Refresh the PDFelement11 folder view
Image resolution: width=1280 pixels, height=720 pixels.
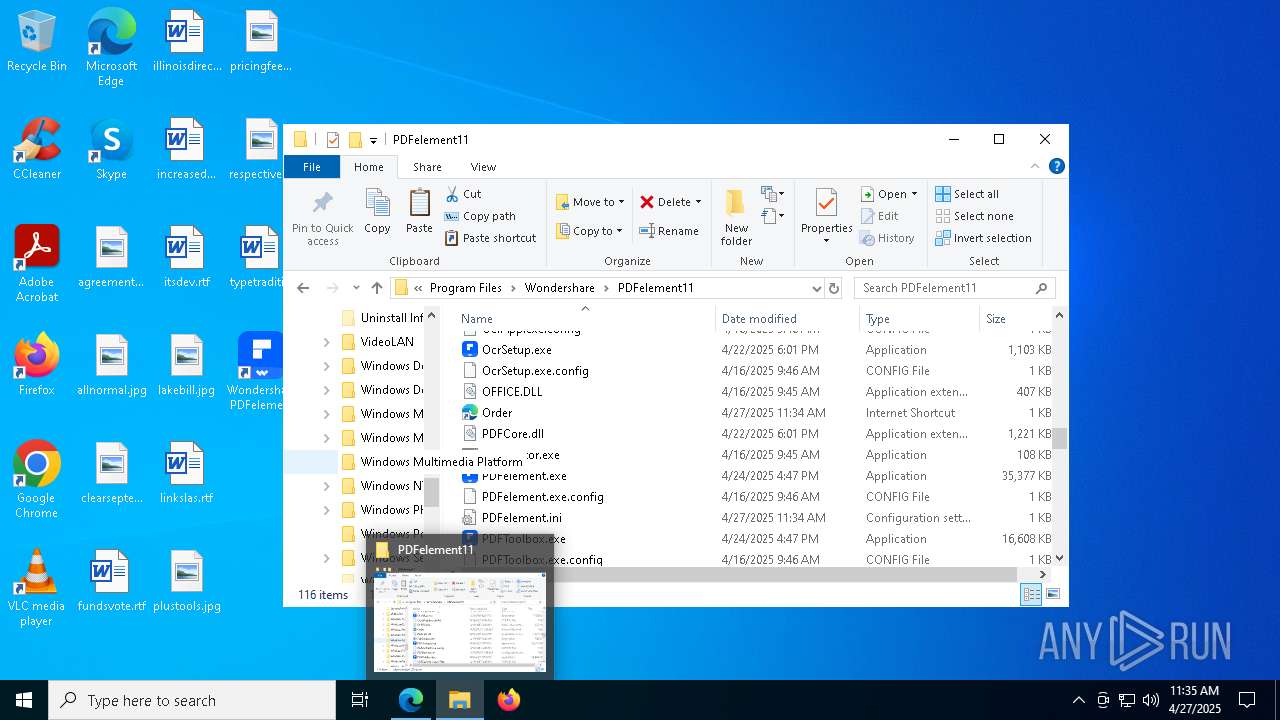coord(834,288)
